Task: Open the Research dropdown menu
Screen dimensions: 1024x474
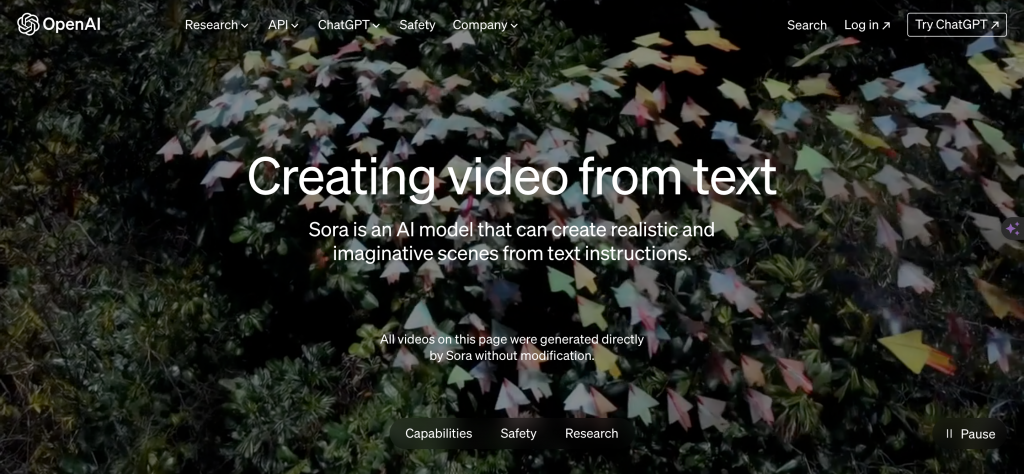Action: pyautogui.click(x=216, y=25)
